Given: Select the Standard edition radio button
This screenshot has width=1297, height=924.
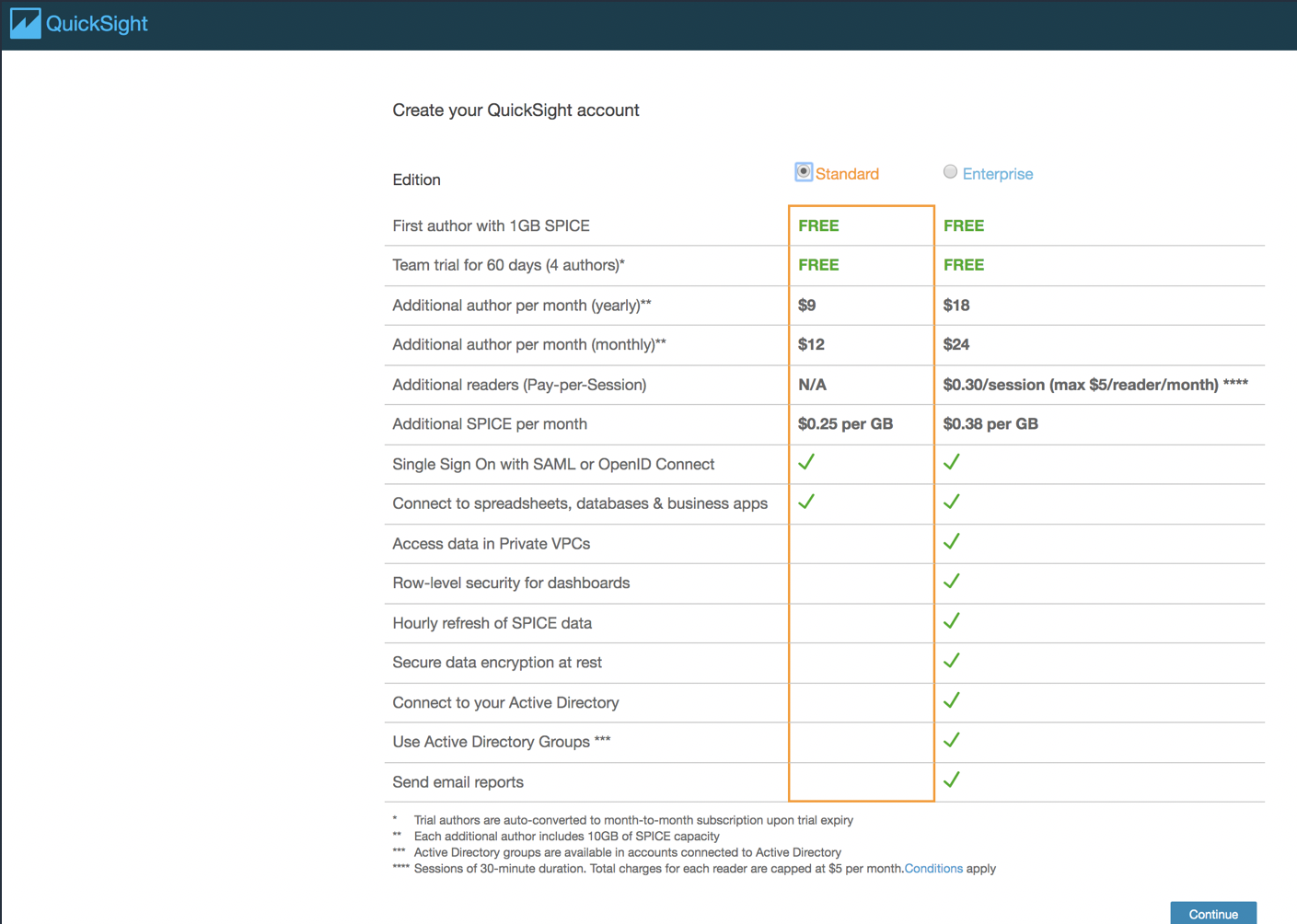Looking at the screenshot, I should [x=804, y=172].
